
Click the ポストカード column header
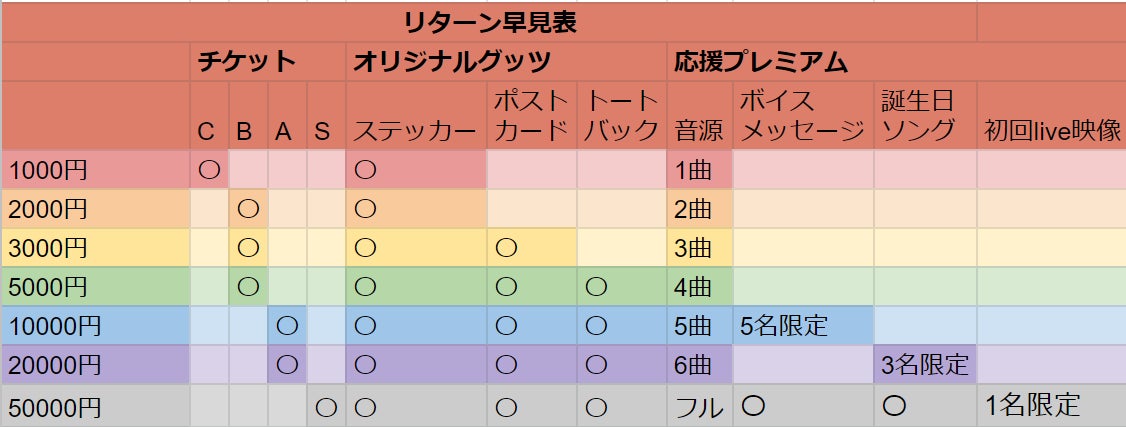pos(531,116)
